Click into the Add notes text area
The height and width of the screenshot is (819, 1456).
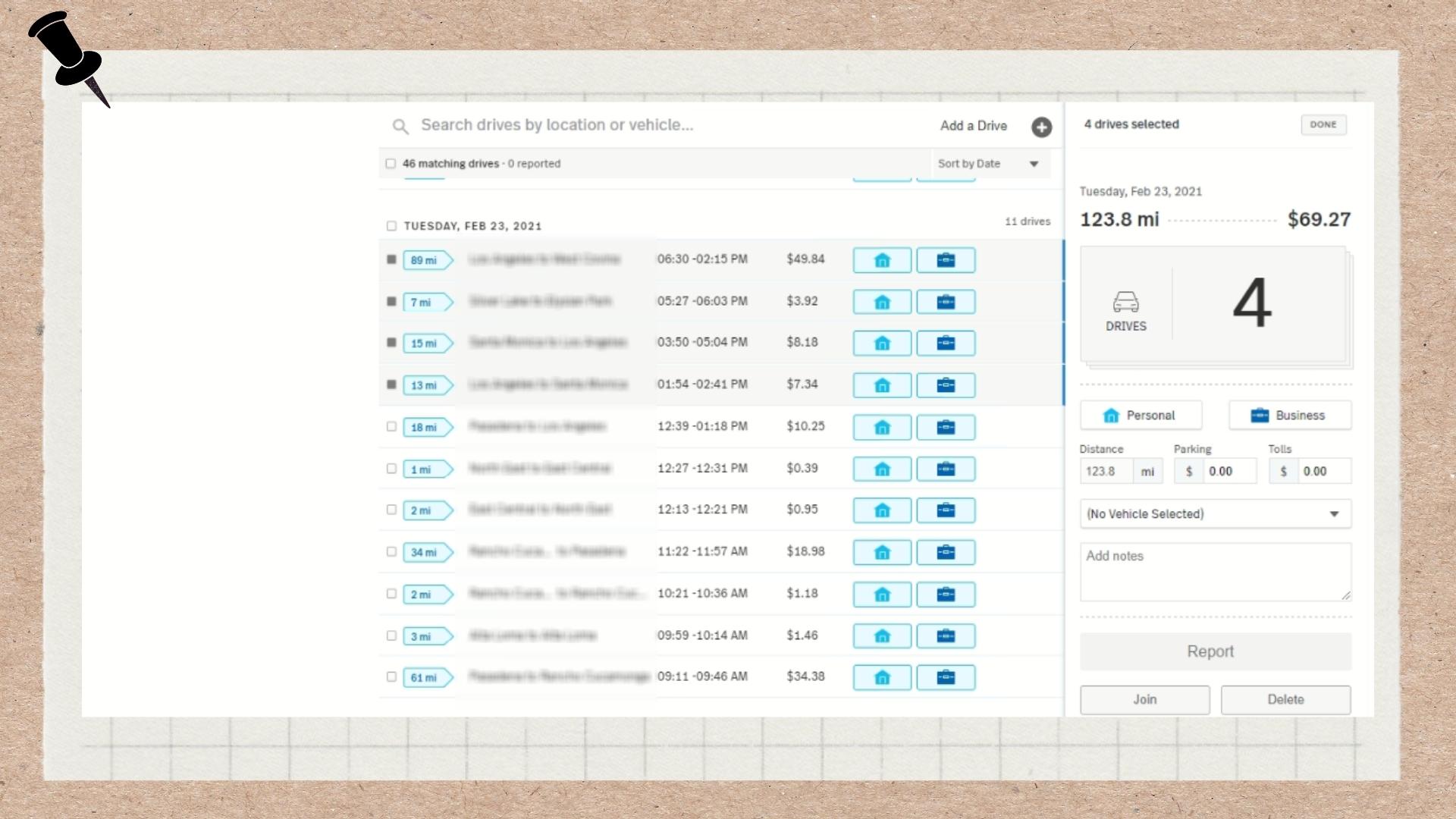(1215, 572)
